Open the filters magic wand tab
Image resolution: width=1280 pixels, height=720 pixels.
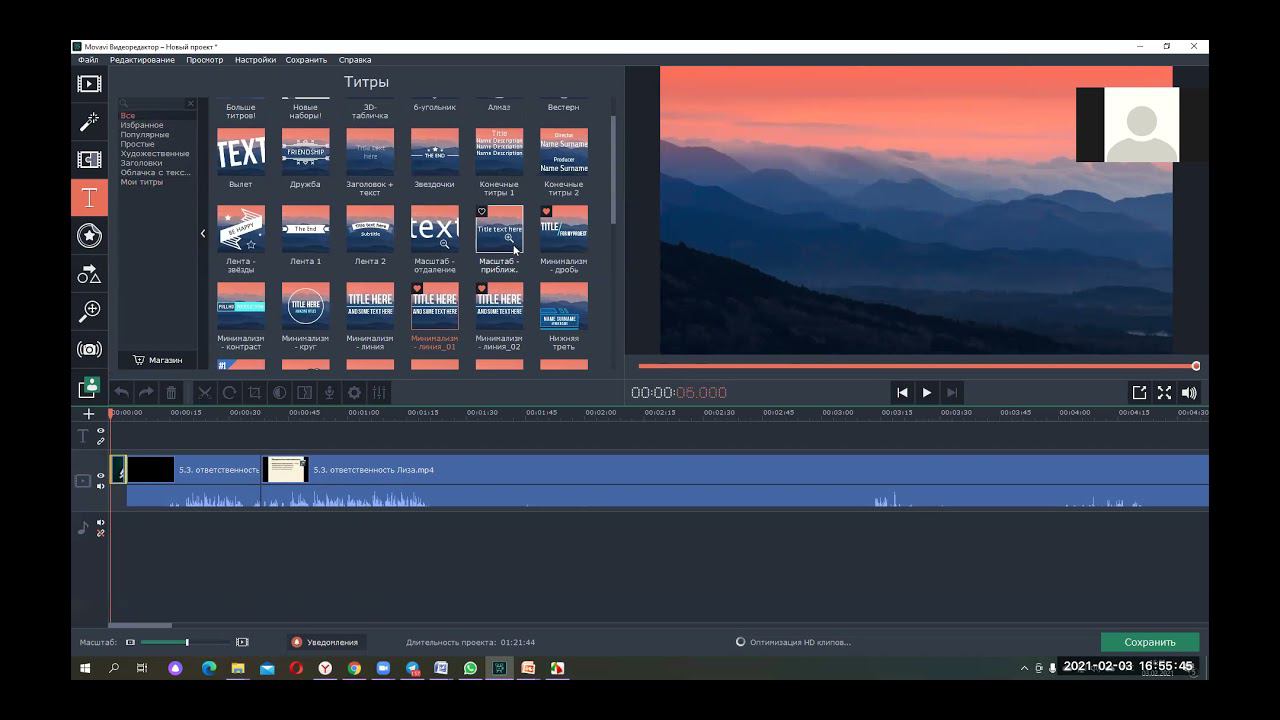[89, 122]
